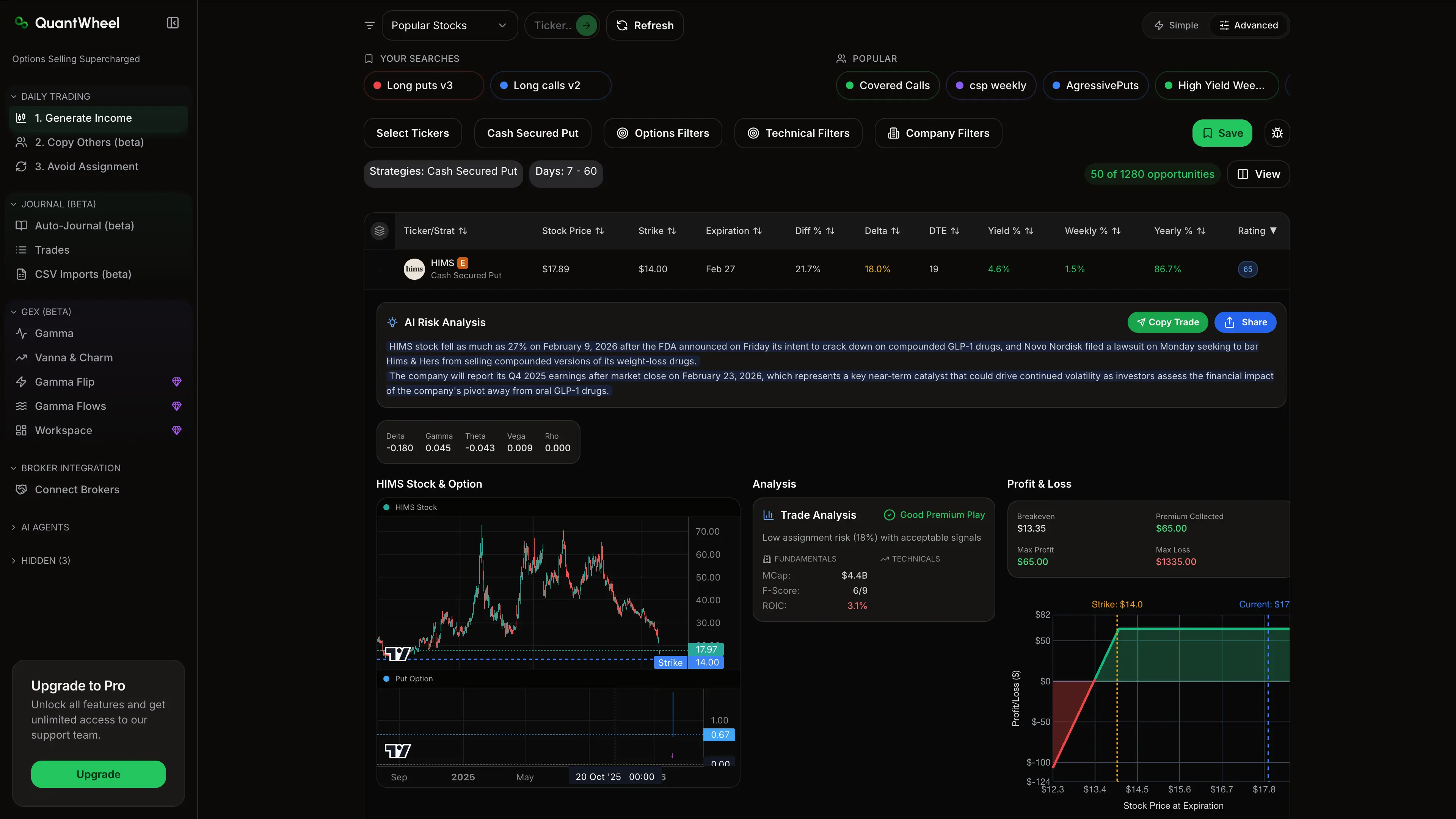Sort by Strike column
1456x819 pixels.
(x=657, y=231)
